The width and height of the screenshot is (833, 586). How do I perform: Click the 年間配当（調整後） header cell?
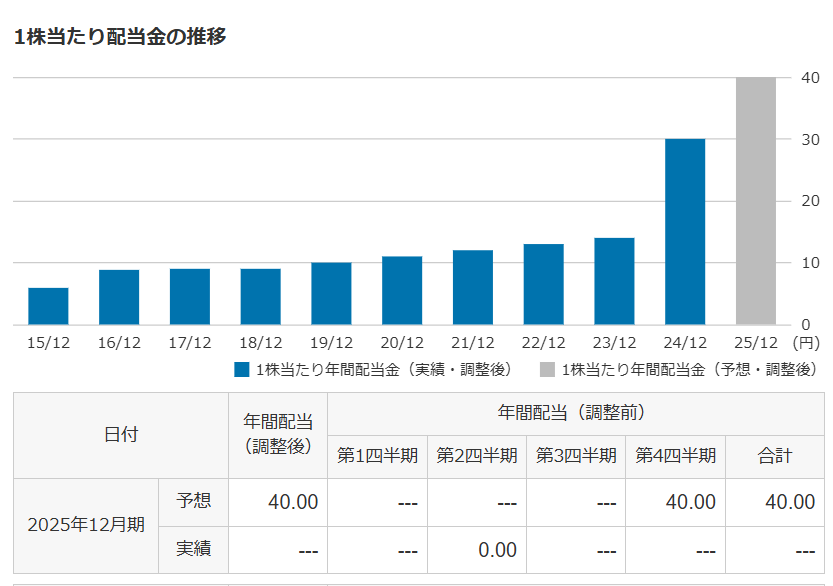[278, 435]
